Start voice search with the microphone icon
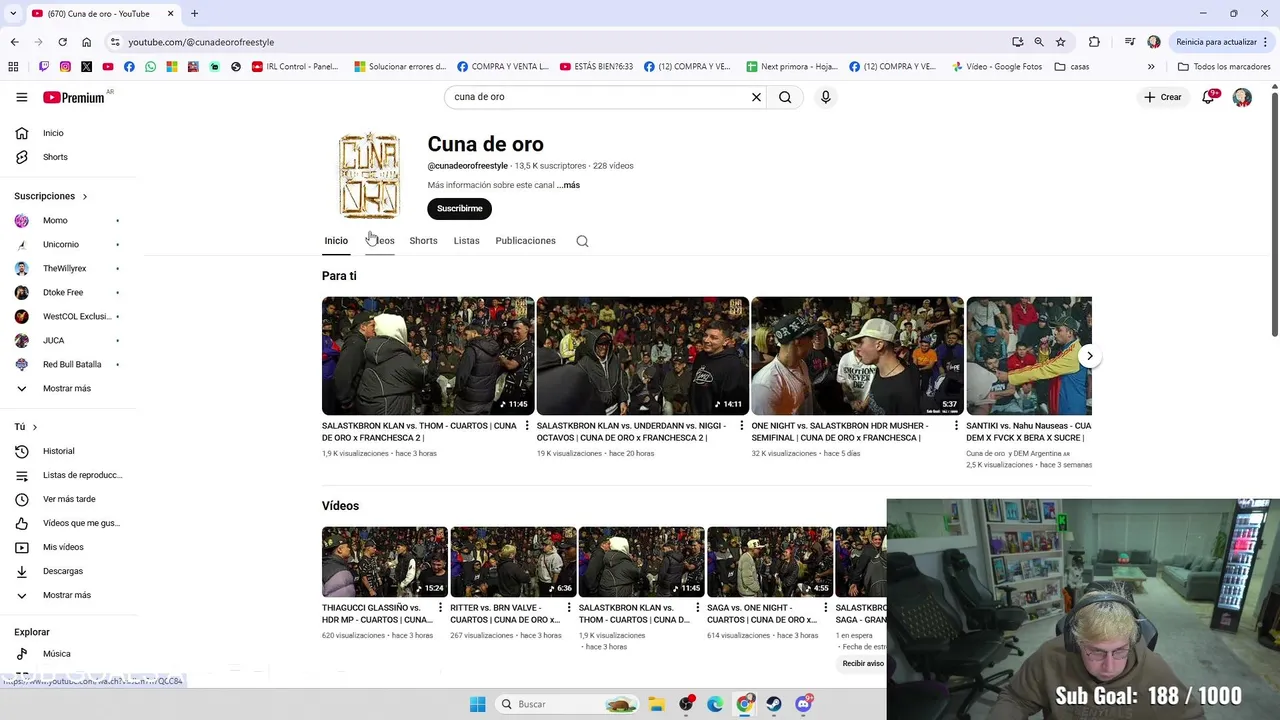The image size is (1280, 720). click(x=825, y=97)
